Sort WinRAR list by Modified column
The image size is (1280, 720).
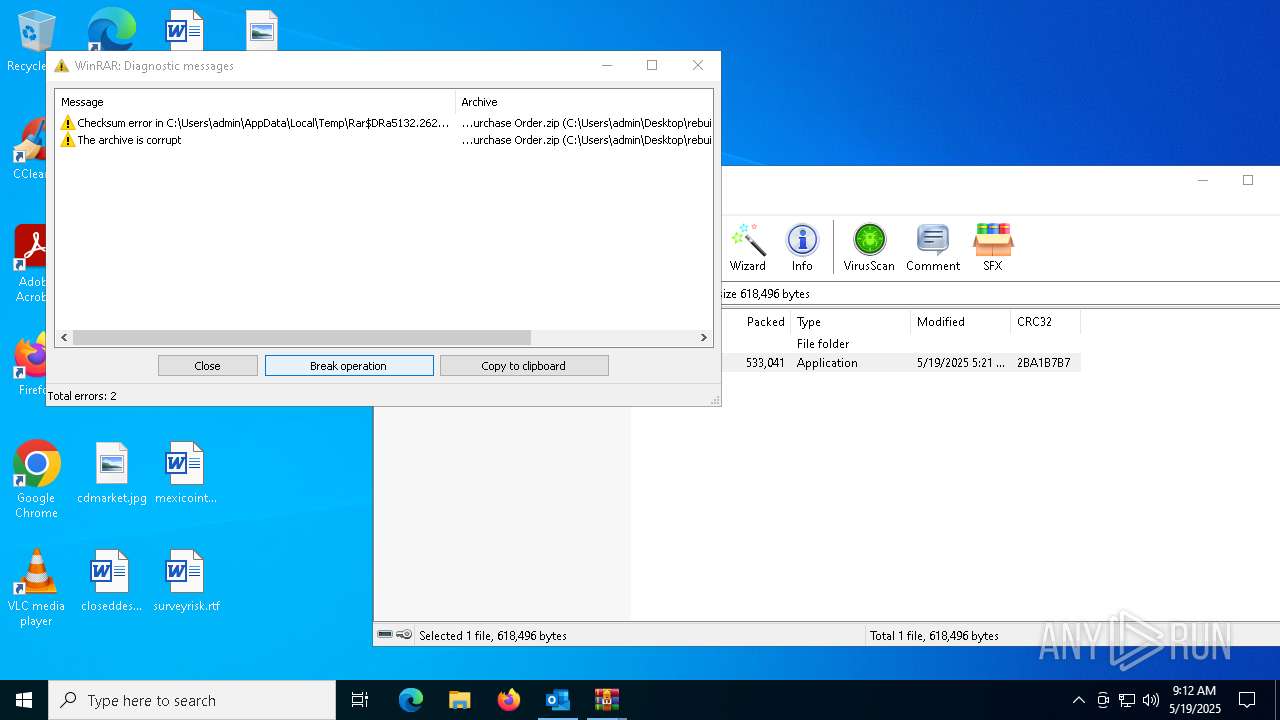tap(960, 322)
